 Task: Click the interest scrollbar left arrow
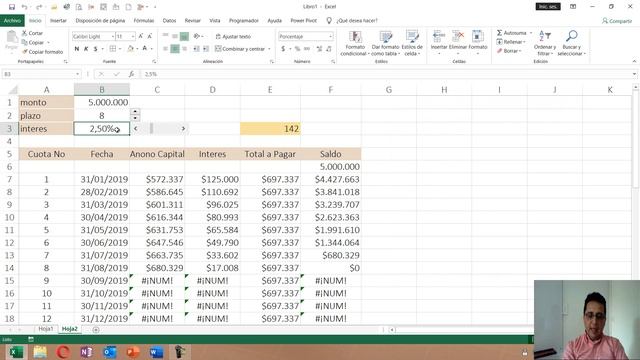136,129
